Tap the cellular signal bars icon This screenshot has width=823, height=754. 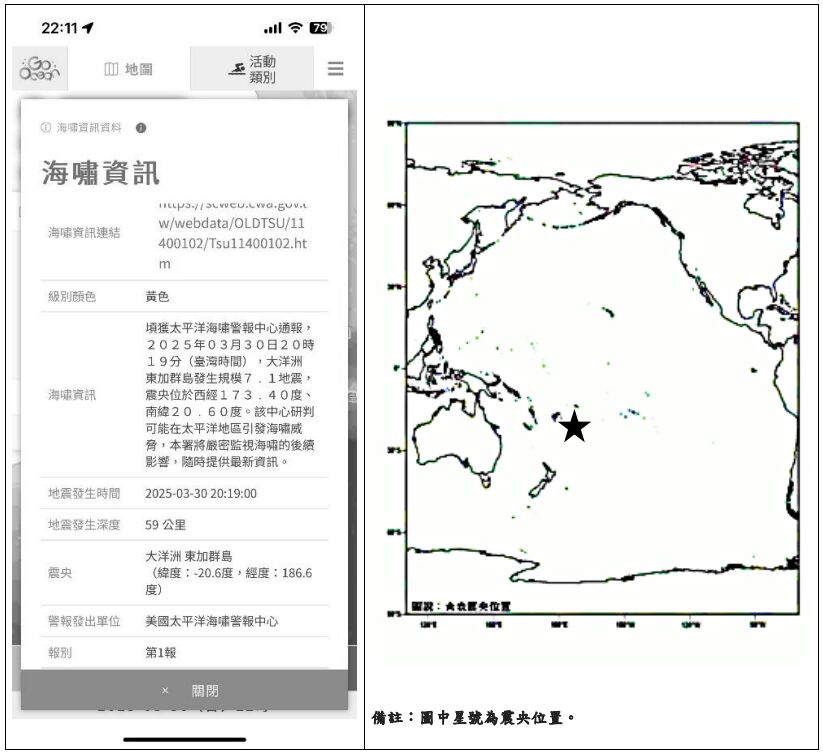272,28
